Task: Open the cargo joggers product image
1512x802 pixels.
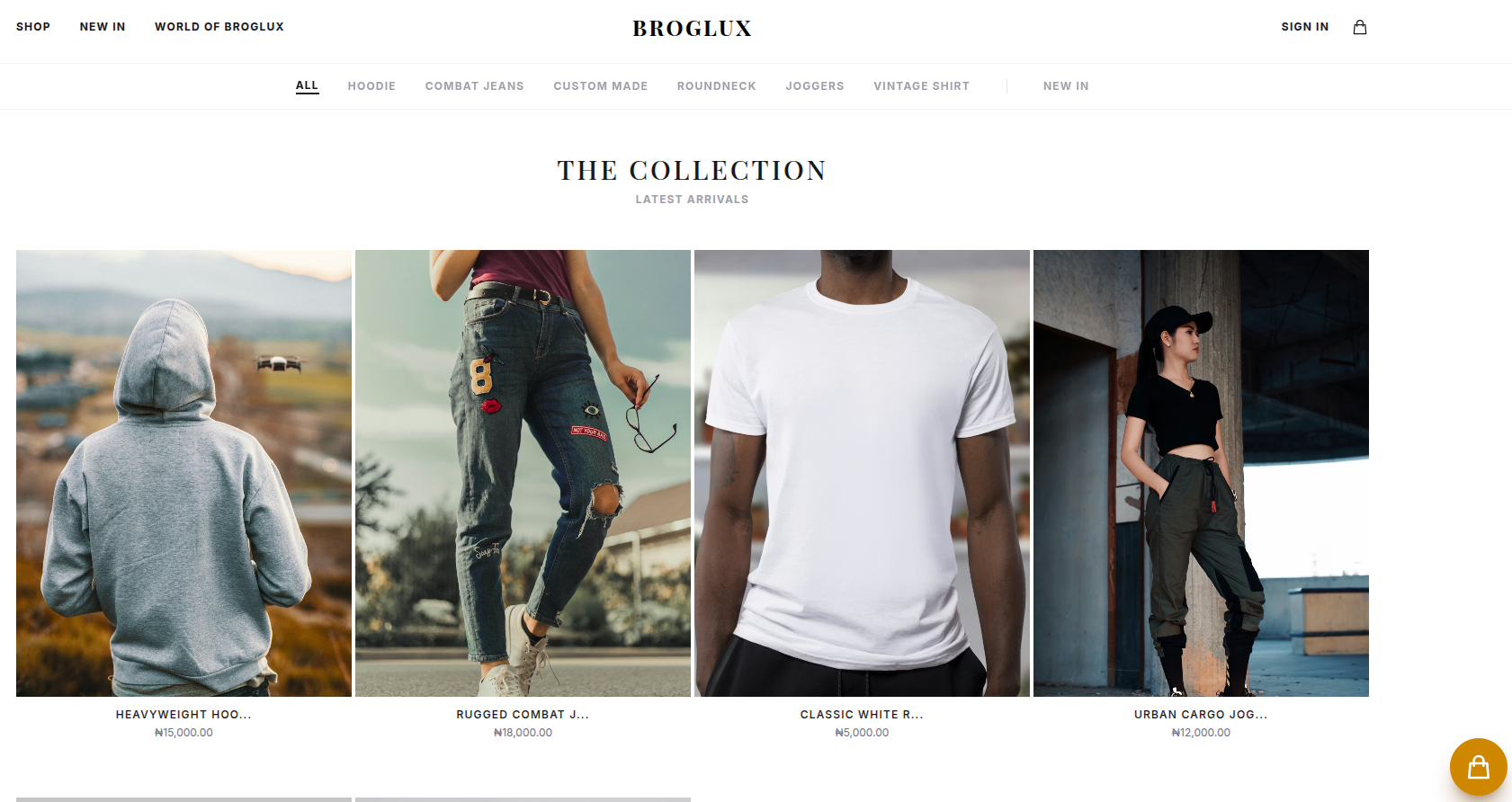Action: [1201, 473]
